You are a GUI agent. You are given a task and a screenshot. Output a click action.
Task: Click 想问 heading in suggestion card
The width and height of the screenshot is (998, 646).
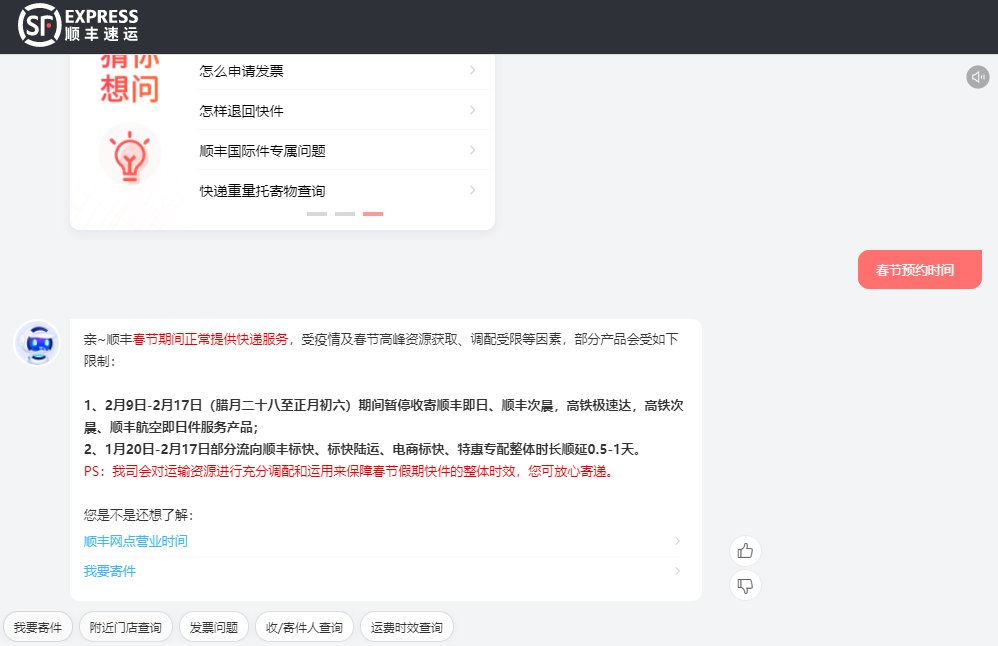[130, 88]
